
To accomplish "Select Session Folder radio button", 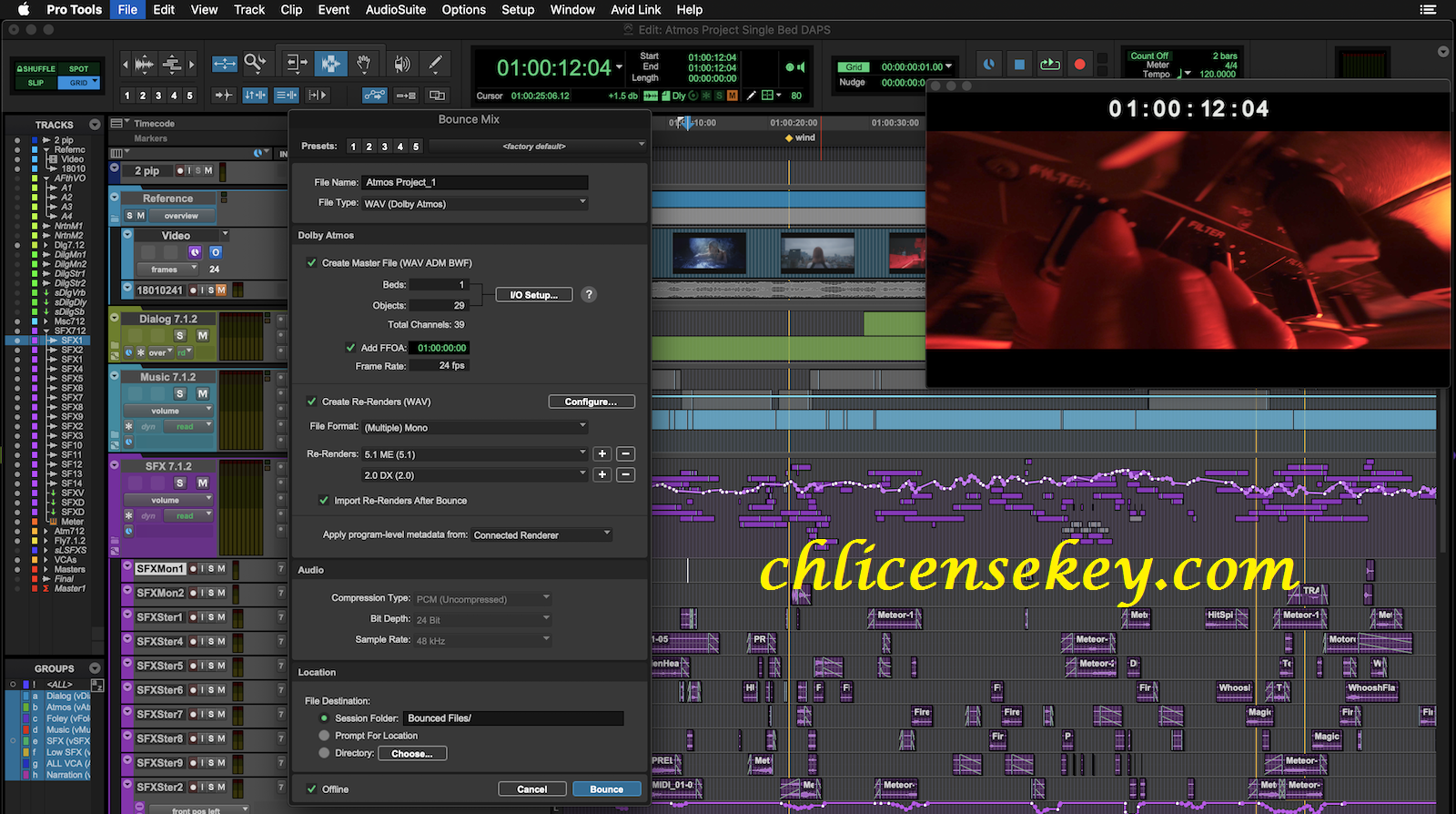I will click(324, 718).
